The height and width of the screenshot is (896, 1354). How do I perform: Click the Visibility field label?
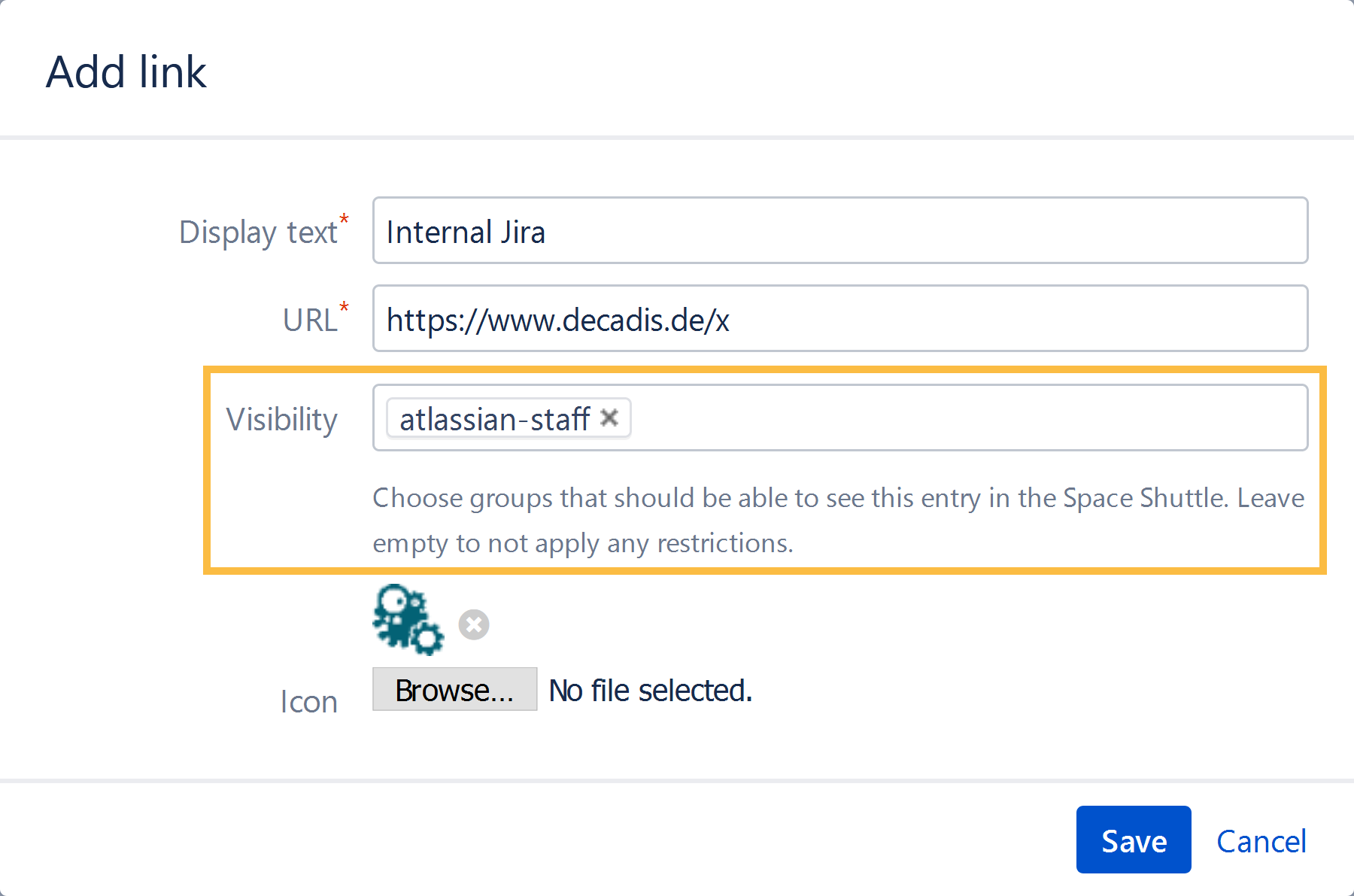click(x=283, y=419)
